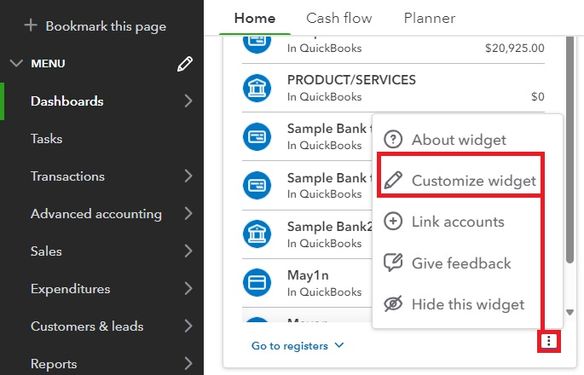Collapse the MENU section chevron

click(x=16, y=63)
